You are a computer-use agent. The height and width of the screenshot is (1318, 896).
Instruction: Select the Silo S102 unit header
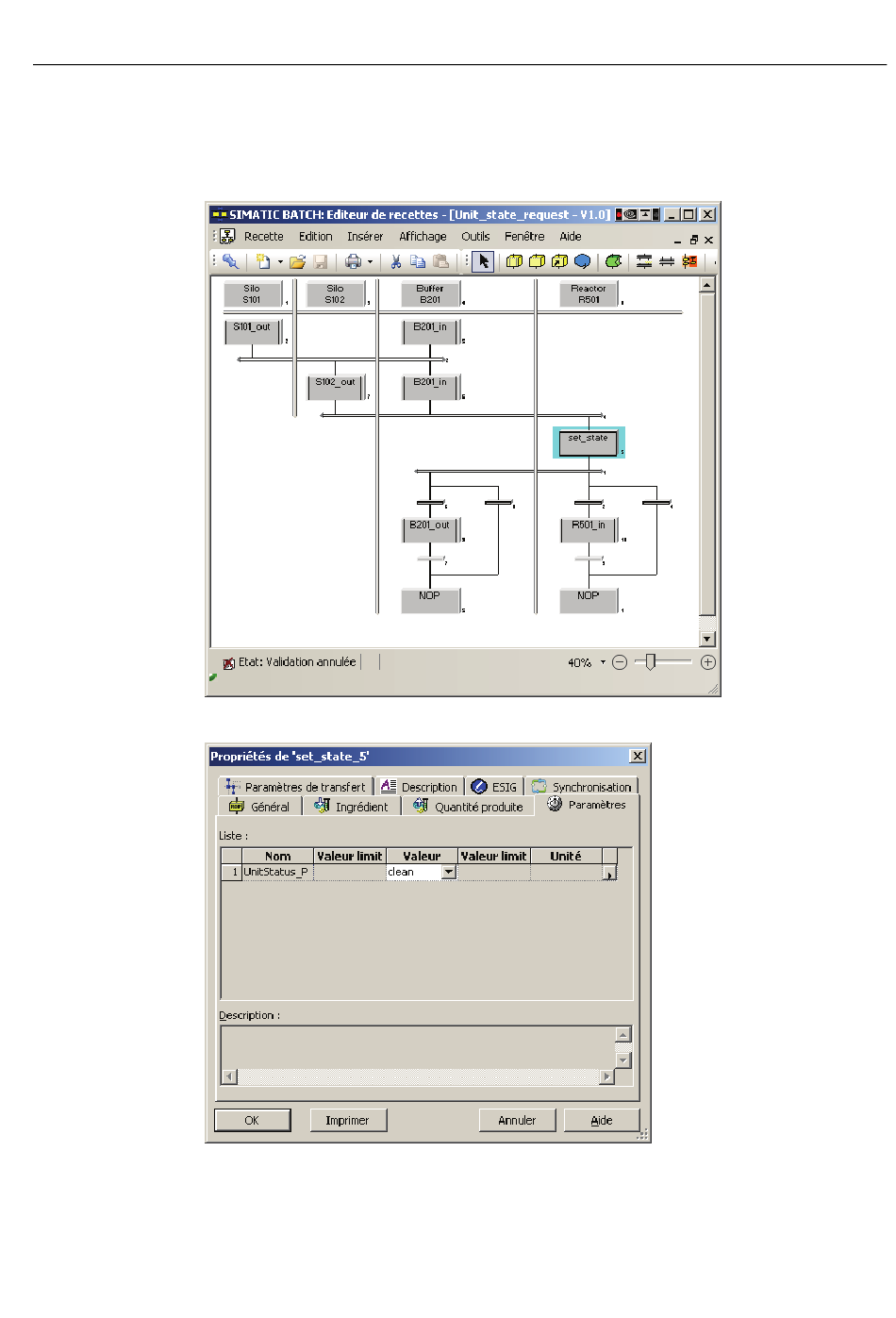coord(335,294)
